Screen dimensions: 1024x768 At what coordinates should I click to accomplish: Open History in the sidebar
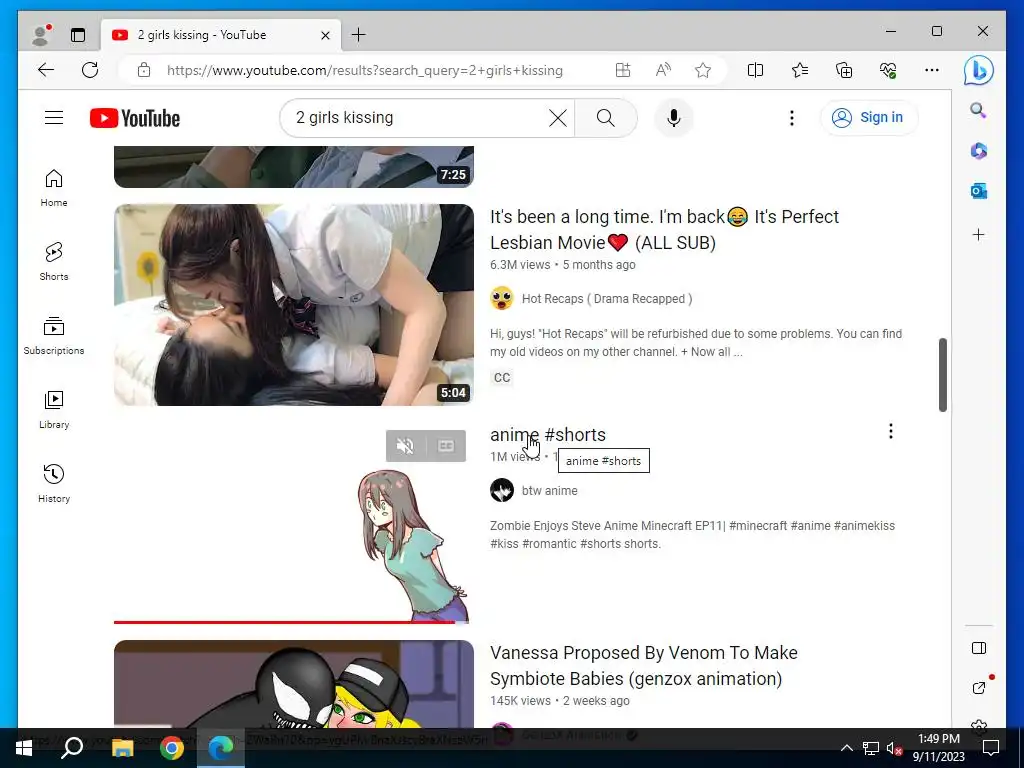click(x=54, y=483)
